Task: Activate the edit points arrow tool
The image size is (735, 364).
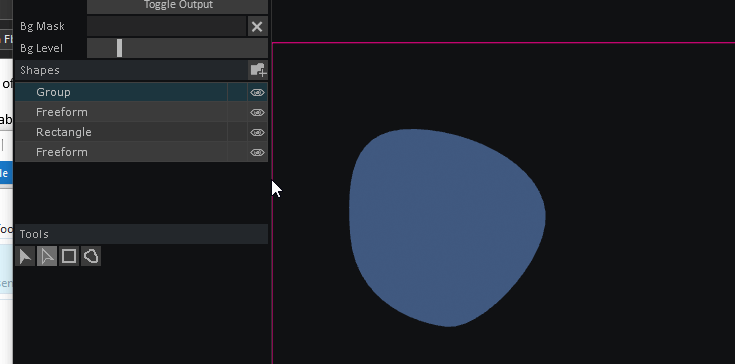Action: (47, 256)
